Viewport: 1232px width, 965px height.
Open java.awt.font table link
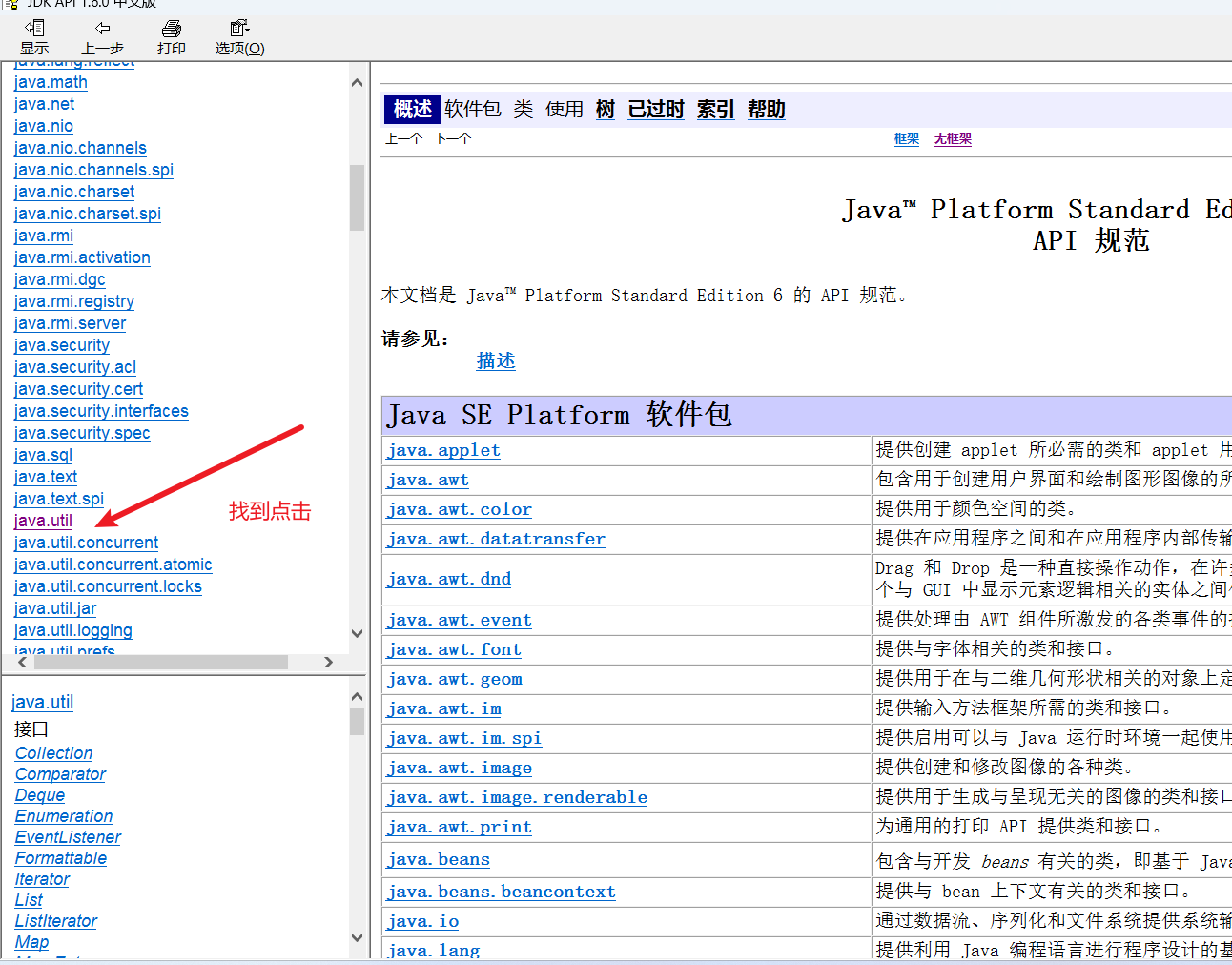(455, 649)
